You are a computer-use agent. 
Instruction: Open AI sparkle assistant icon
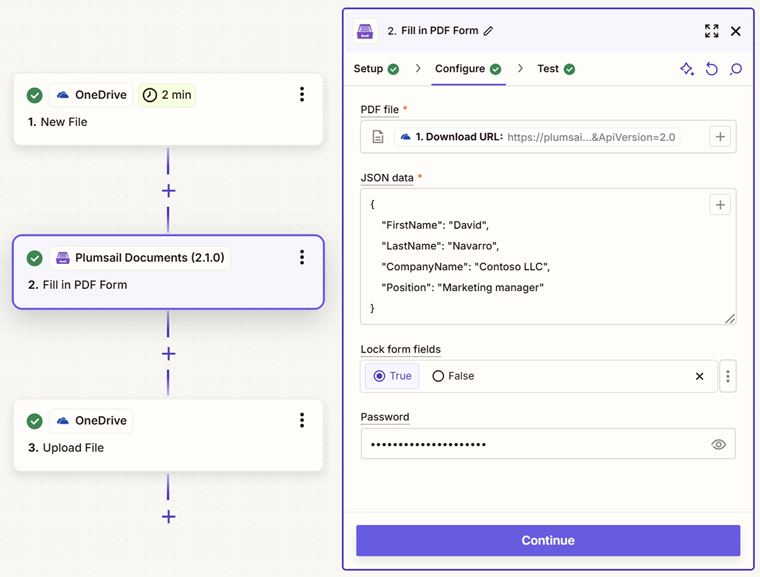[687, 69]
